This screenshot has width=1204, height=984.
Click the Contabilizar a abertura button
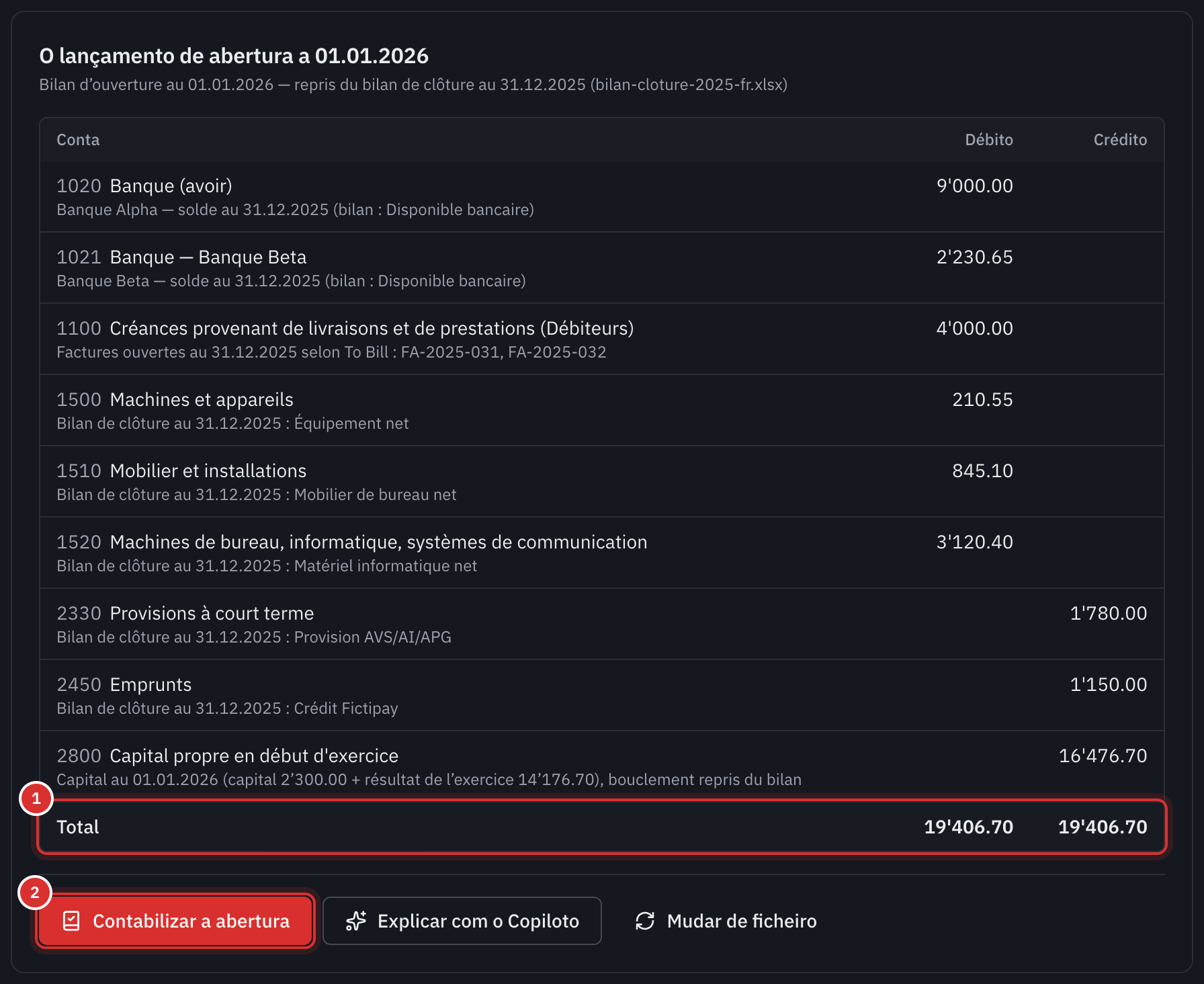[175, 921]
